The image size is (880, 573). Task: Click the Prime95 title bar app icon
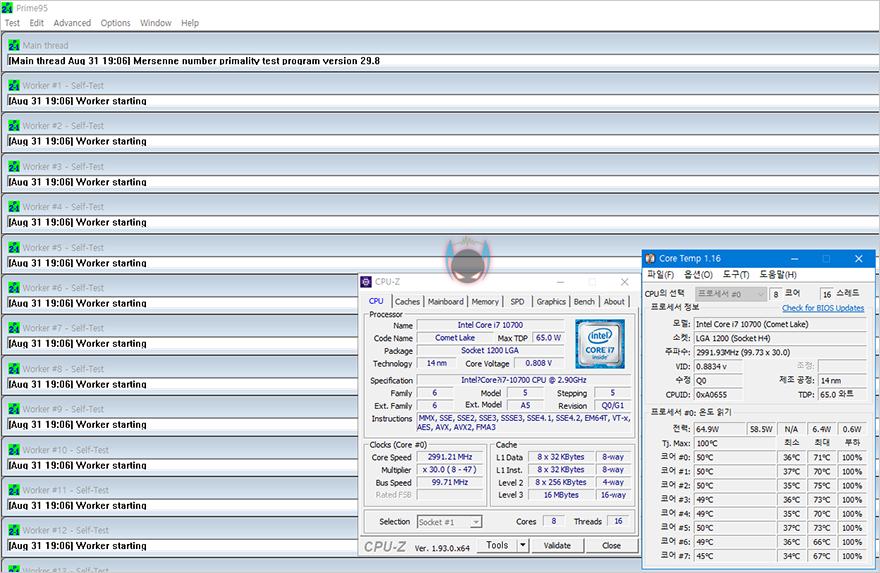click(7, 8)
